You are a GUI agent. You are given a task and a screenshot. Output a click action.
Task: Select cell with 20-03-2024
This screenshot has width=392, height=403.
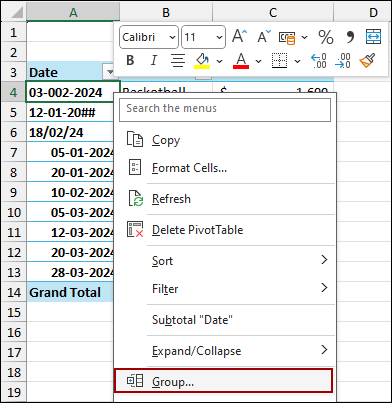click(70, 252)
